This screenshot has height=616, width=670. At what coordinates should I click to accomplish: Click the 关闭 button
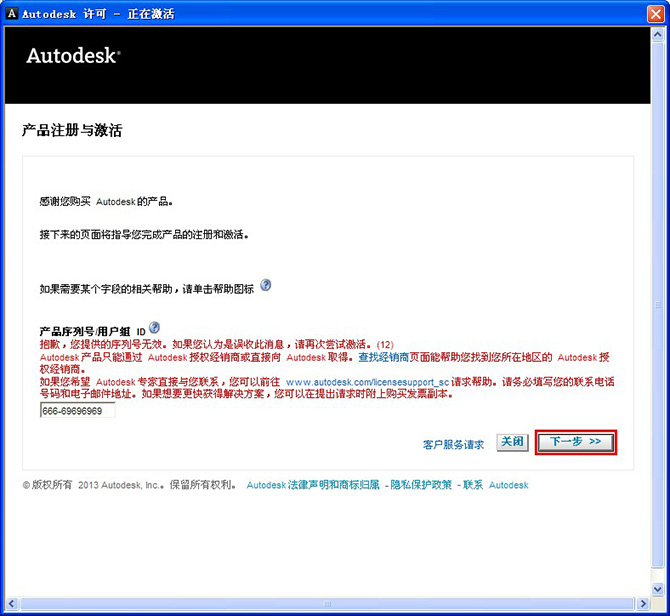click(512, 442)
